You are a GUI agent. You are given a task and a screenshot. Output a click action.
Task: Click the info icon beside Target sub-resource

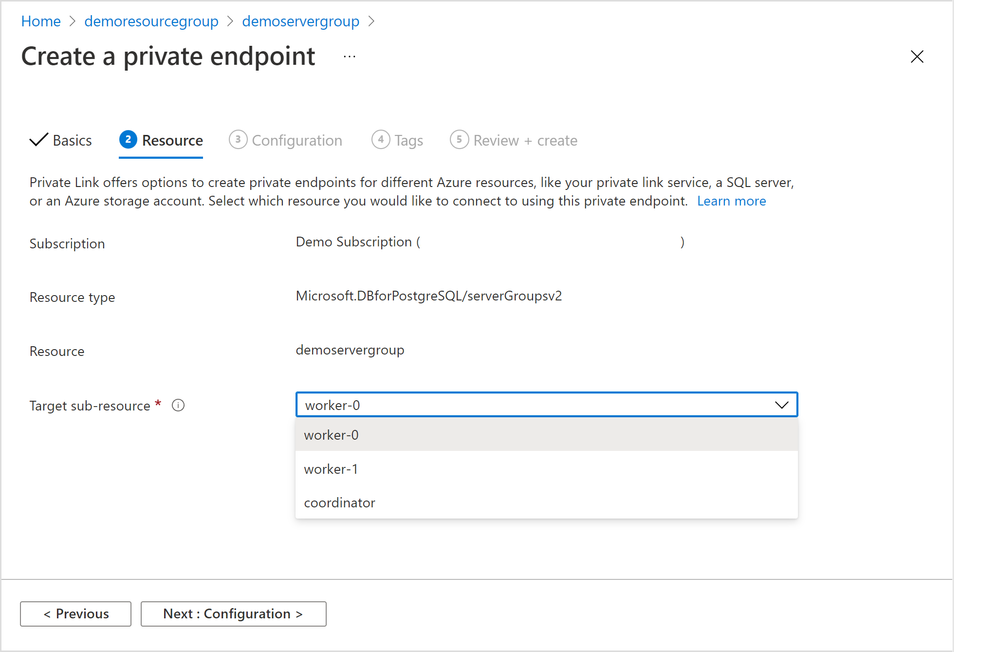coord(179,406)
